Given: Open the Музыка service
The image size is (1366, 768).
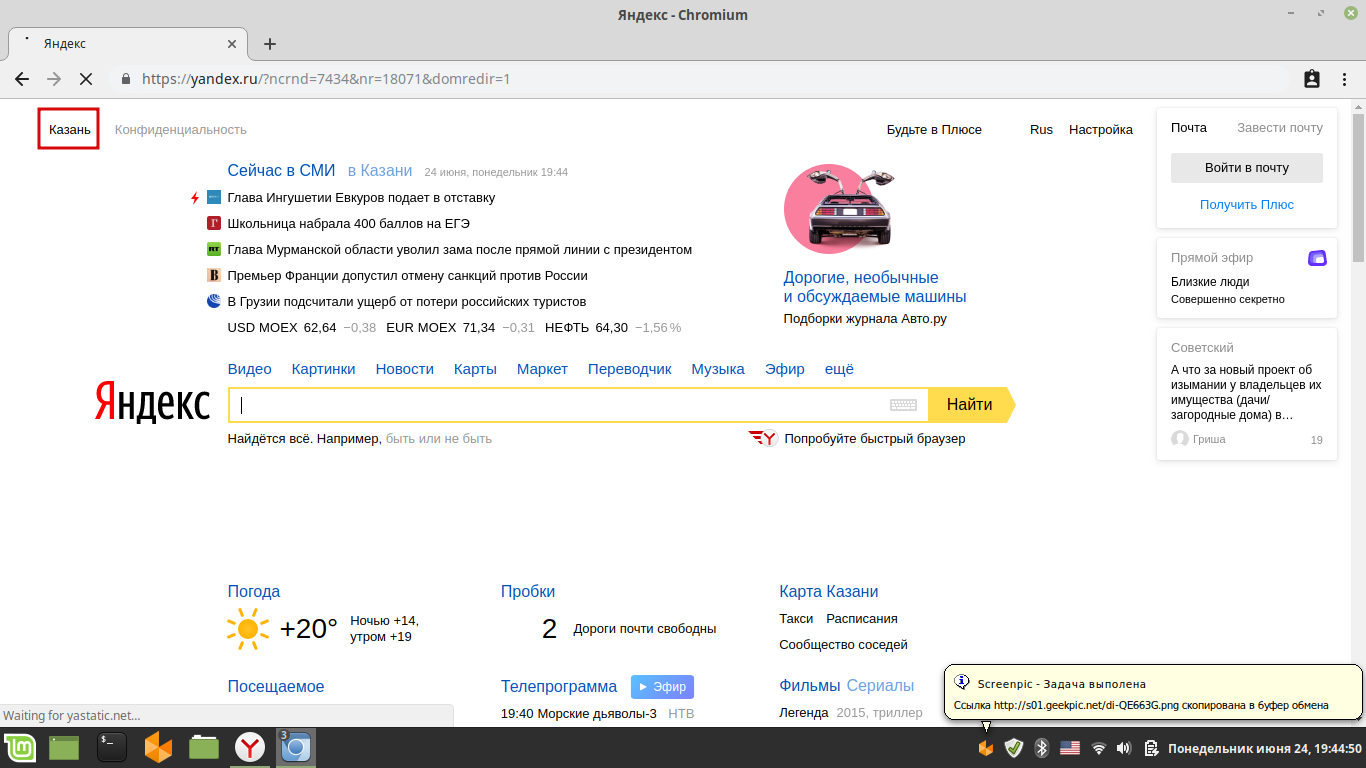Looking at the screenshot, I should coord(718,369).
